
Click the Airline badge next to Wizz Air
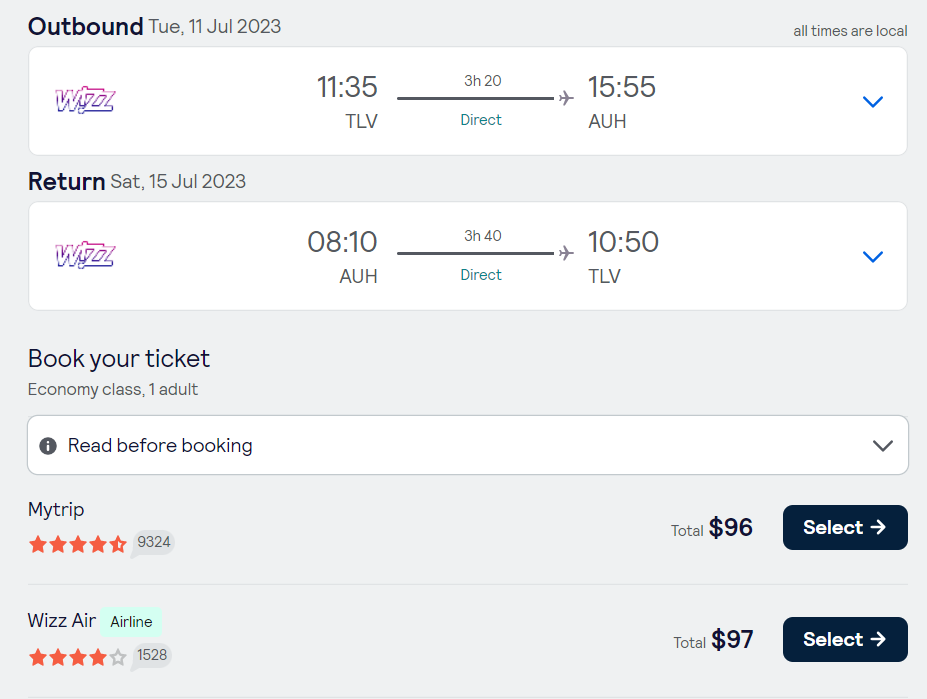tap(131, 622)
